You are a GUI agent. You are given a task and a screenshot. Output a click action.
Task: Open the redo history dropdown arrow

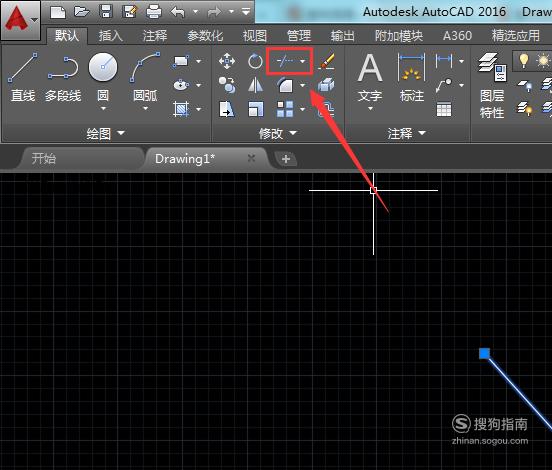[x=231, y=12]
